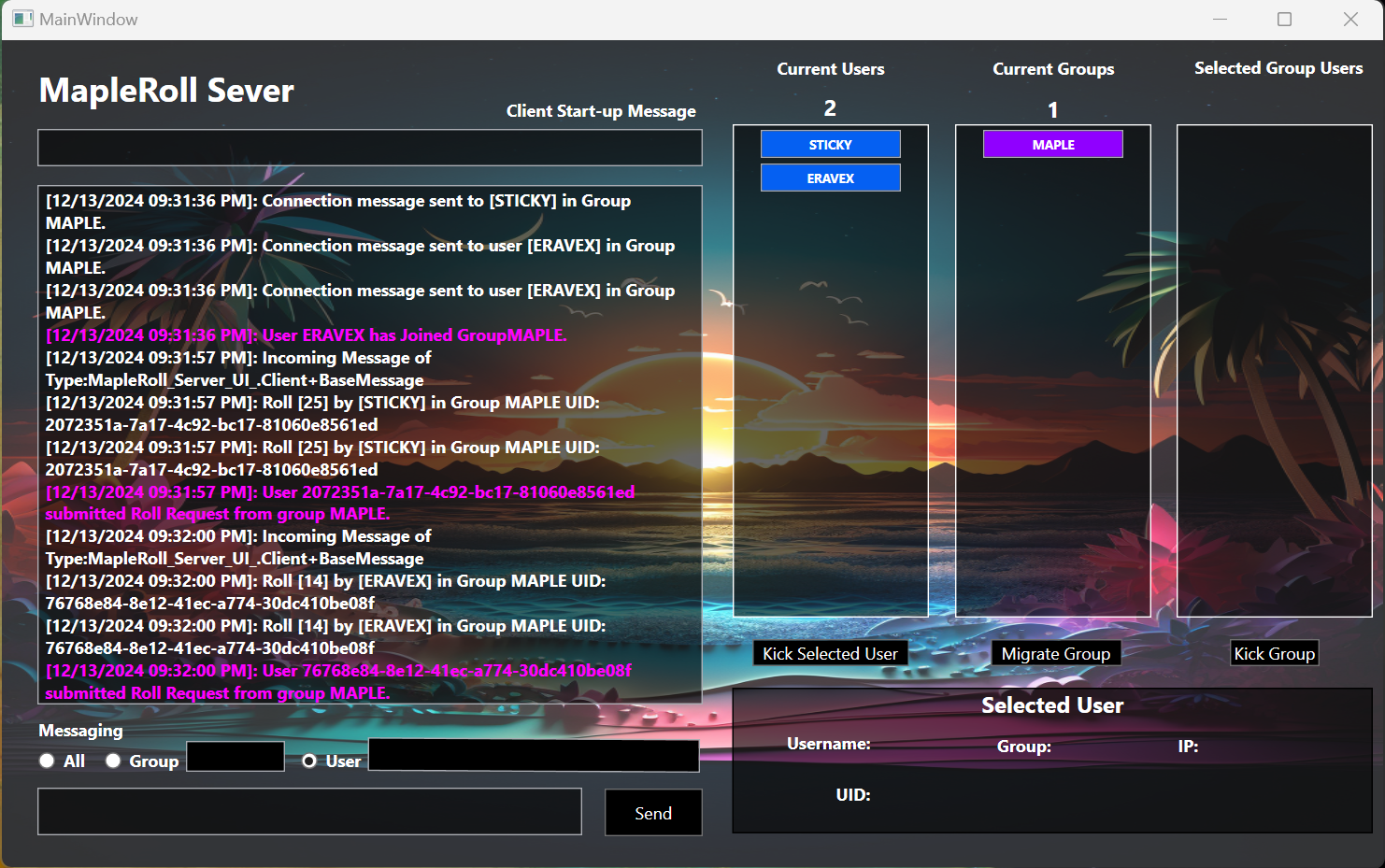Click the Kick Group button
The height and width of the screenshot is (868, 1385).
pos(1274,652)
